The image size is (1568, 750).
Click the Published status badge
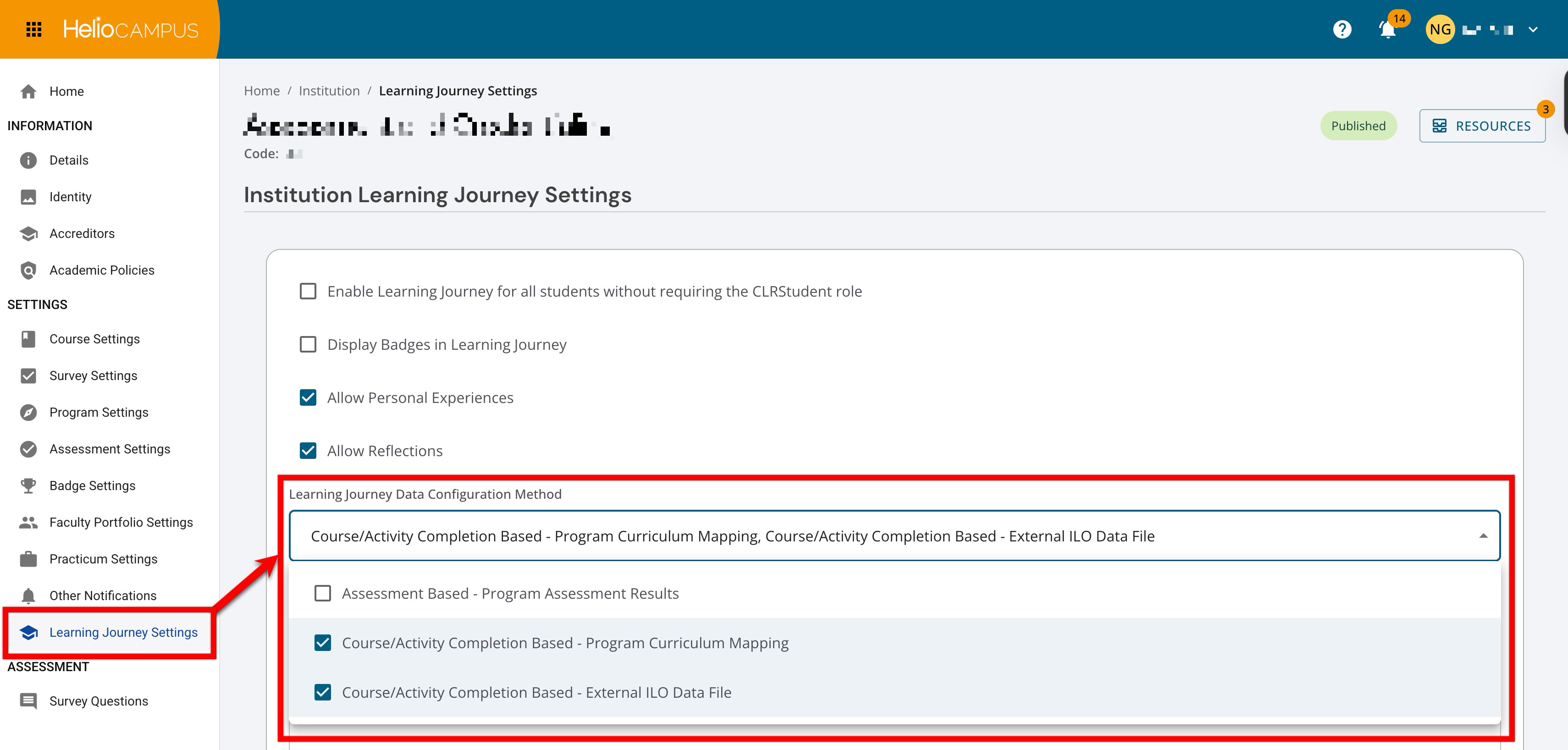1358,126
